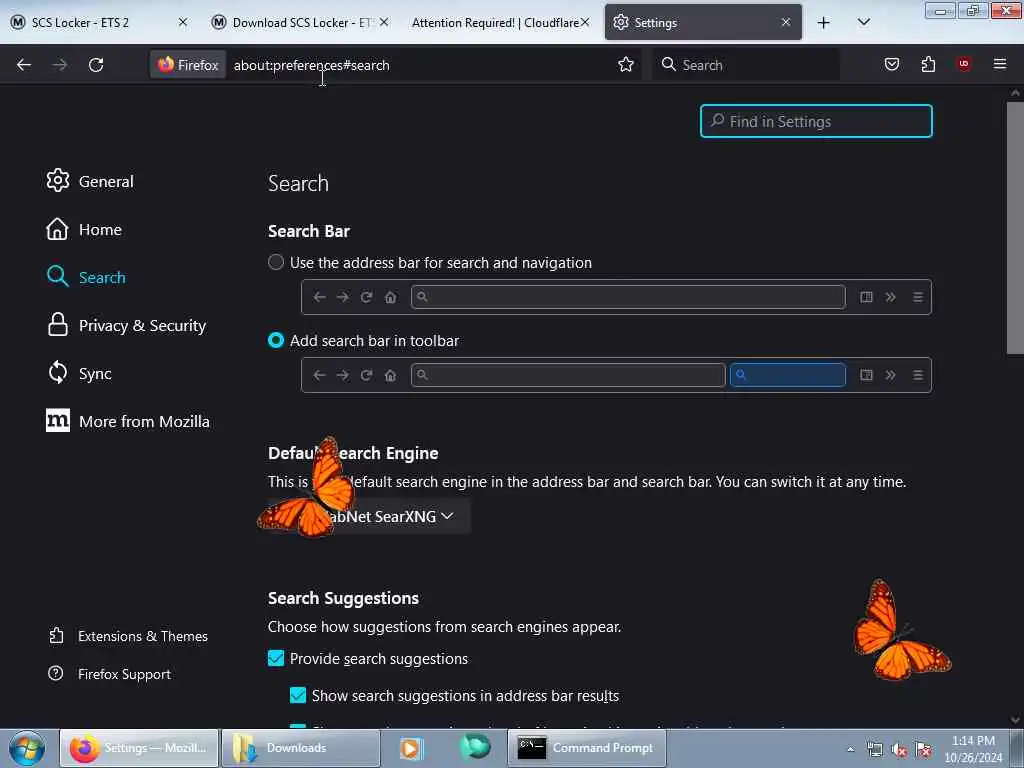The height and width of the screenshot is (768, 1024).
Task: Open the Command Prompt taskbar button
Action: pyautogui.click(x=586, y=748)
